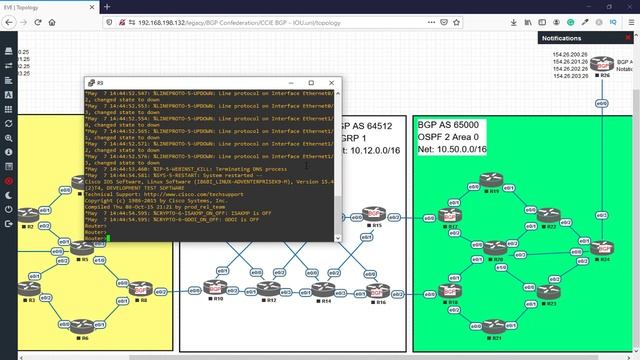Screen dimensions: 640x360
Task: Select router R15 node
Action: pos(373,214)
